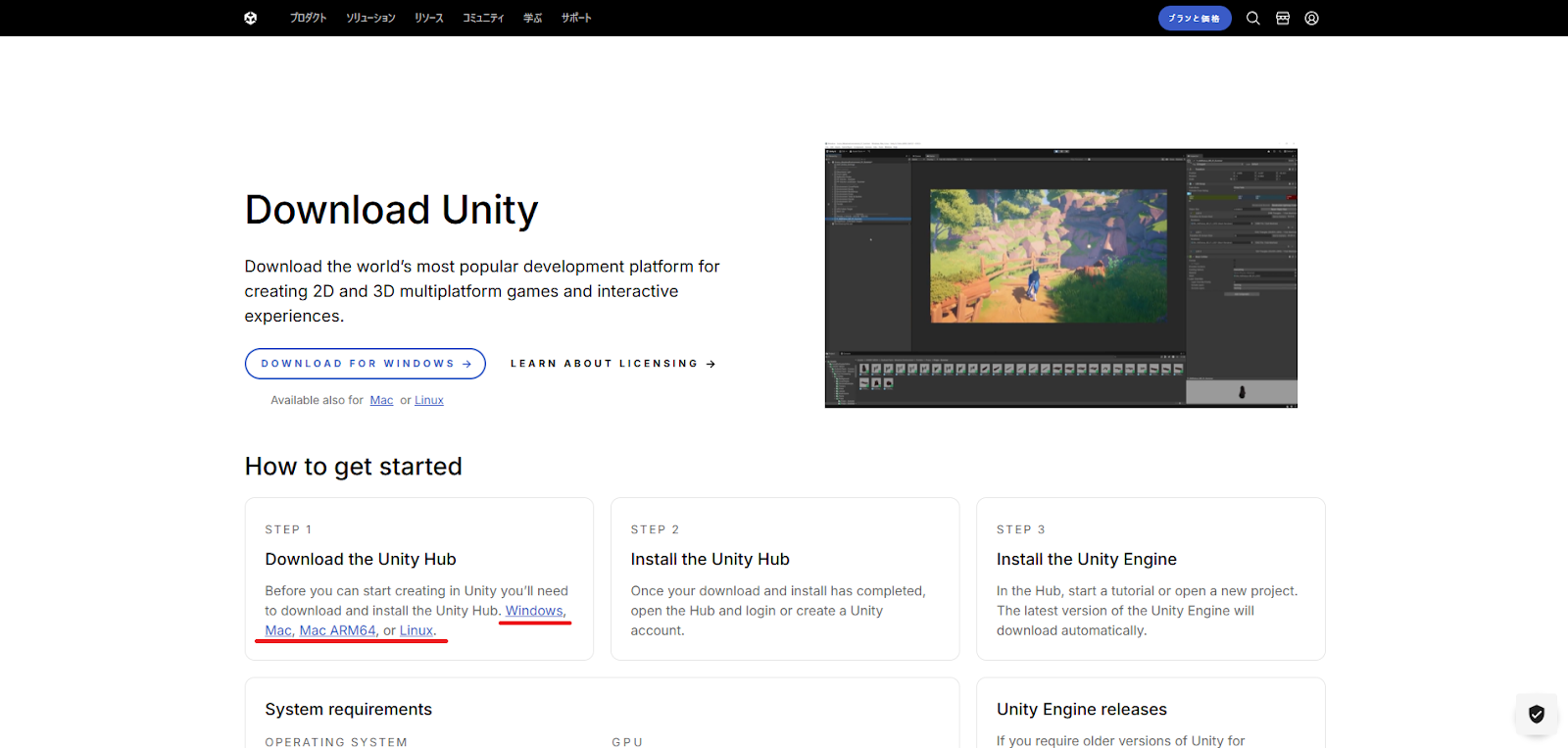The height and width of the screenshot is (748, 1568).
Task: Click the Unity logo in header
Action: [251, 18]
